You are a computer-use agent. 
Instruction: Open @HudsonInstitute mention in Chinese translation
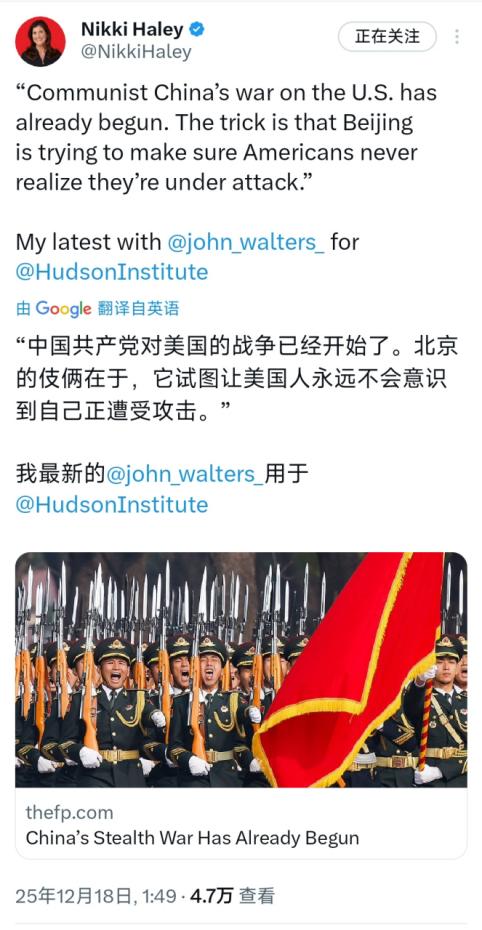pos(111,505)
